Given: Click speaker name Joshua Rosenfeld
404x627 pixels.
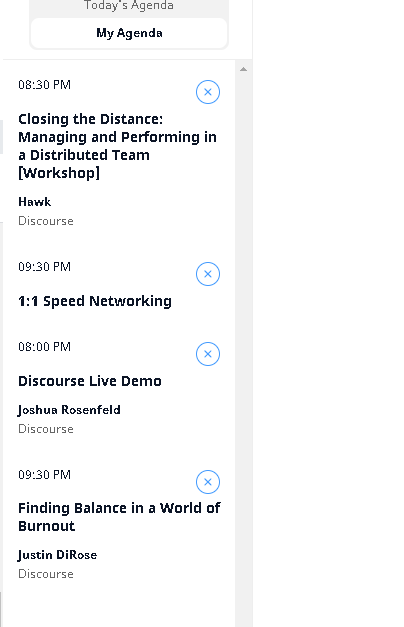Looking at the screenshot, I should point(69,410).
